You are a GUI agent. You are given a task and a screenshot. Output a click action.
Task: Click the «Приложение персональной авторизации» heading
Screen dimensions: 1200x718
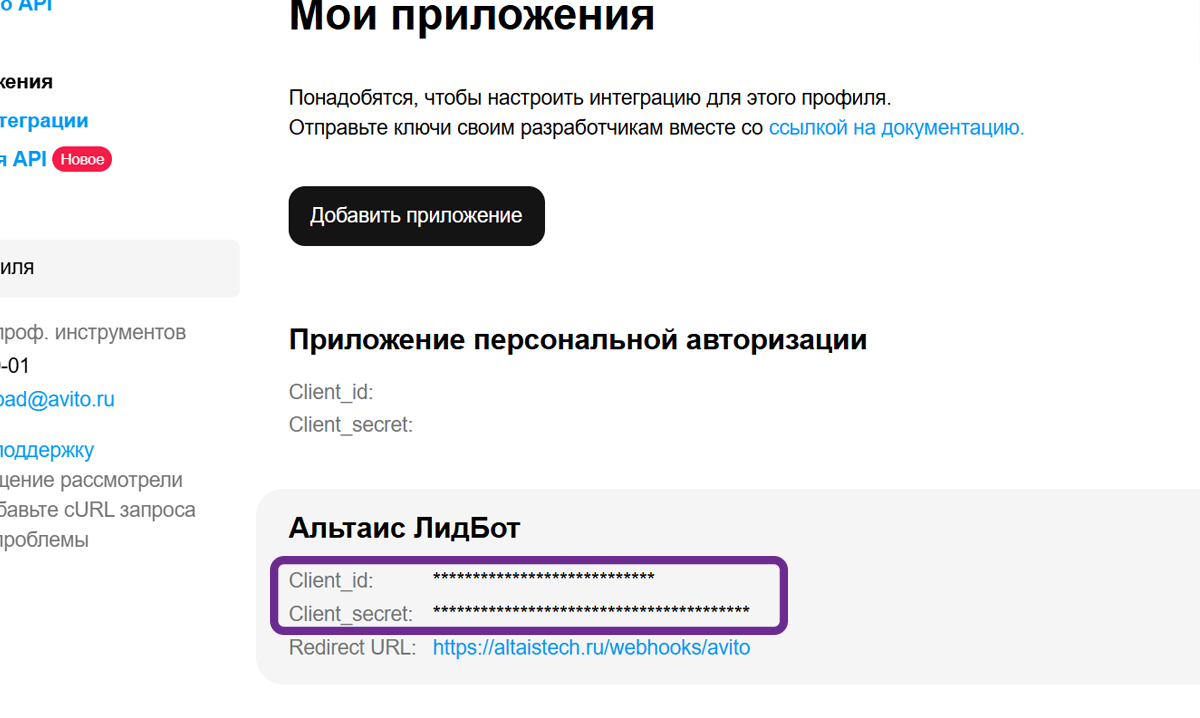577,339
